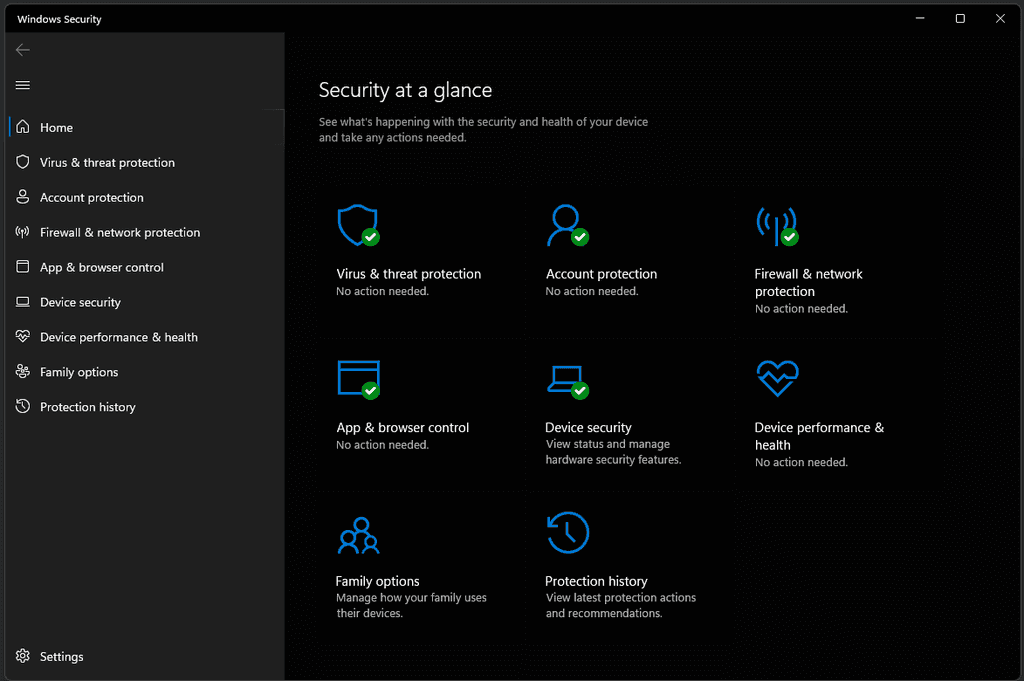Screen dimensions: 1024x681
Task: Open the Protection history clock icon
Action: tap(567, 533)
